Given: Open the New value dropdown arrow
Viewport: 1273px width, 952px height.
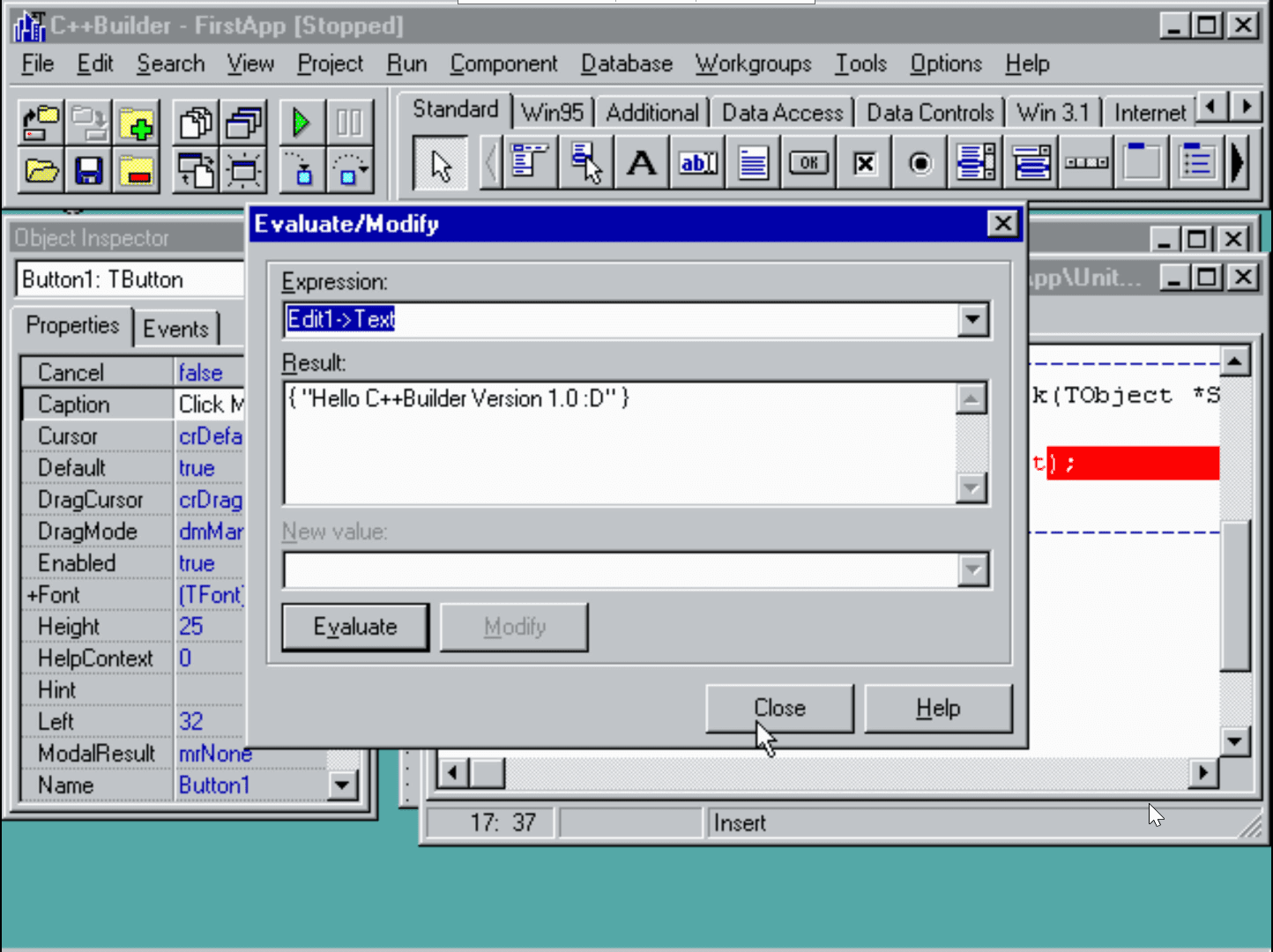Looking at the screenshot, I should point(972,569).
